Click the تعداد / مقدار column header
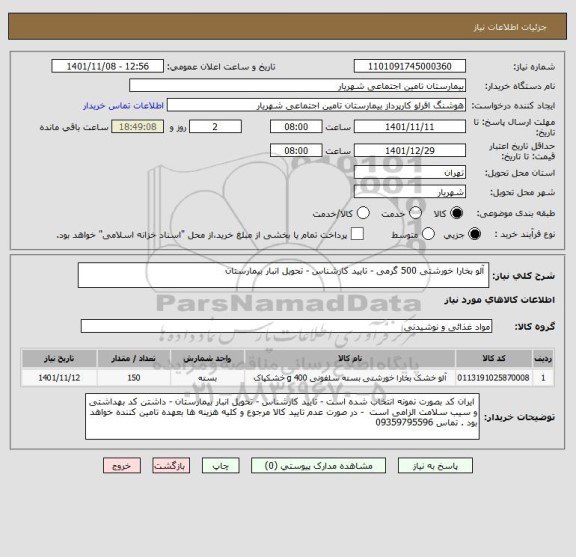Image resolution: width=576 pixels, height=557 pixels. tap(133, 358)
